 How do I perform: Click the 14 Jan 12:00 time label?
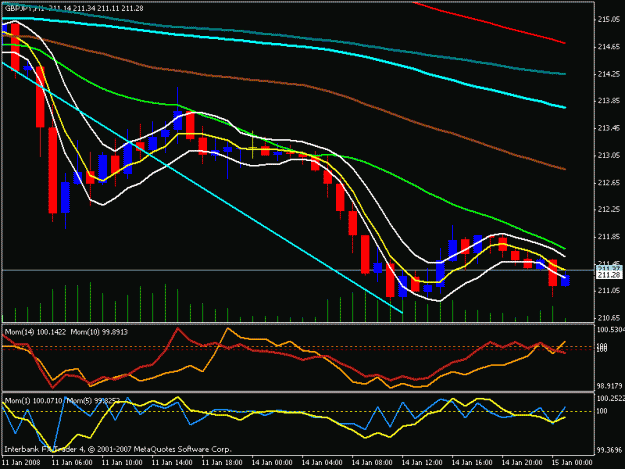click(422, 463)
